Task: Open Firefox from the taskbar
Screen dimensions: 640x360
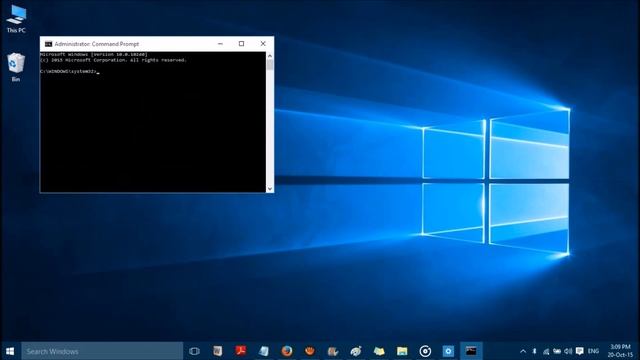Action: coord(287,351)
